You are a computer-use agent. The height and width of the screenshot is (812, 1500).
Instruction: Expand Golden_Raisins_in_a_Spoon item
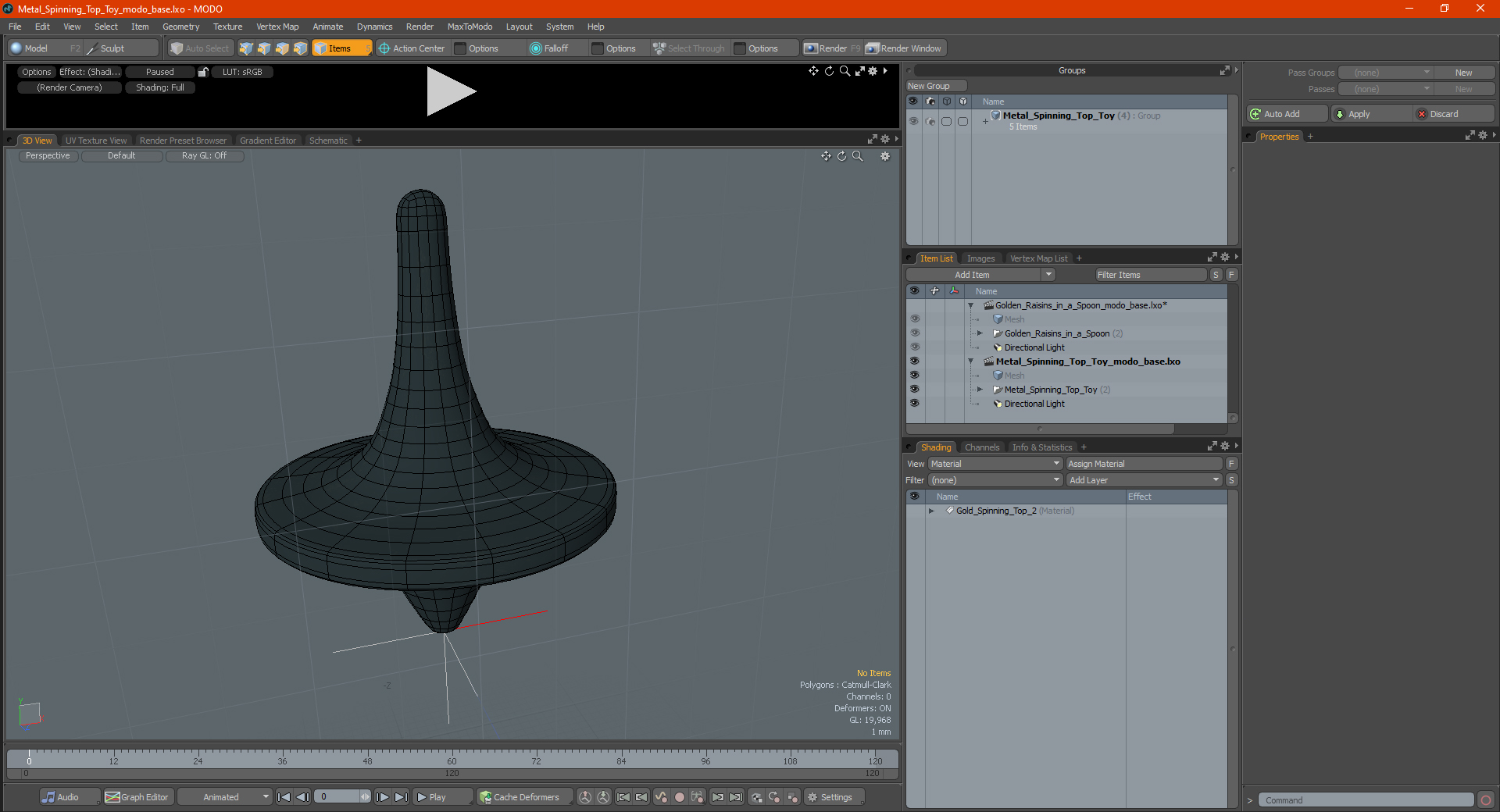pyautogui.click(x=980, y=333)
